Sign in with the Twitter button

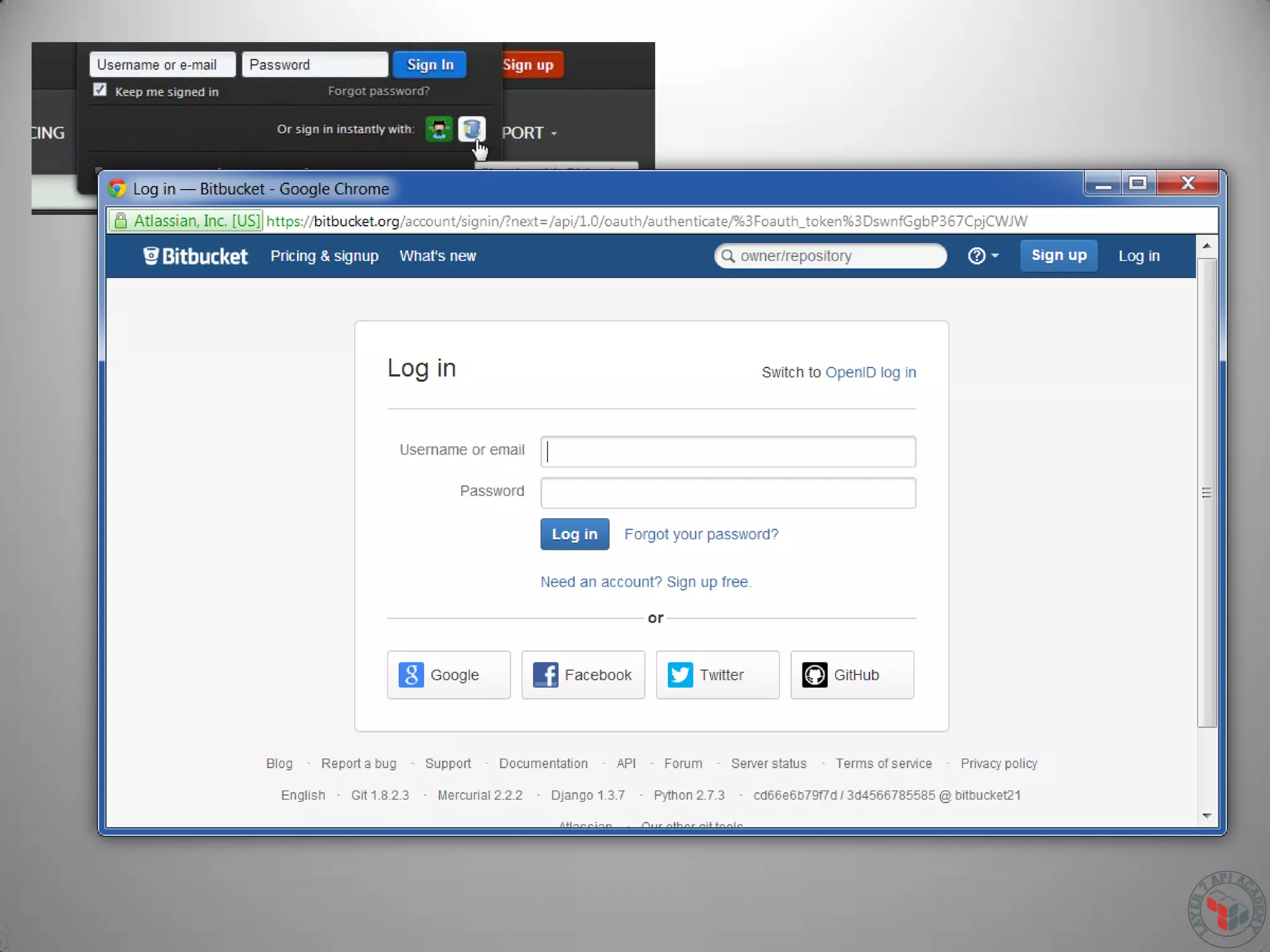tap(717, 675)
